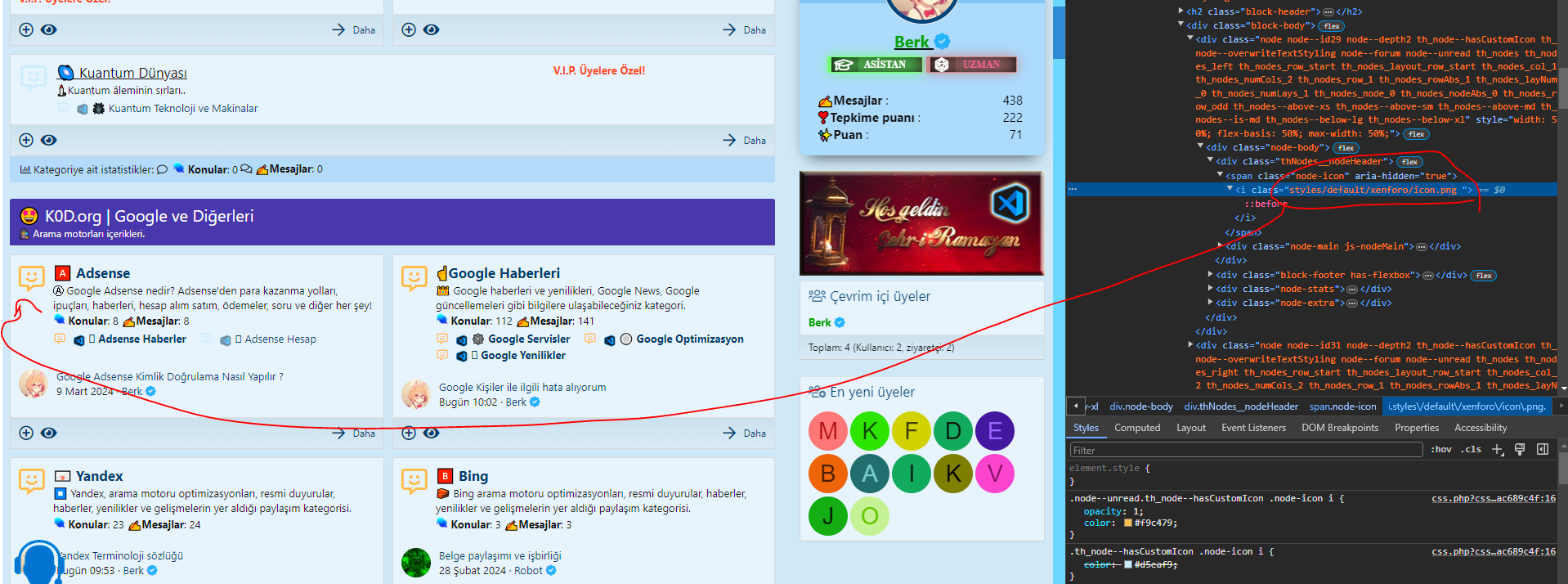The height and width of the screenshot is (584, 1568).
Task: Click Daha link in Adsense footer
Action: tap(364, 434)
